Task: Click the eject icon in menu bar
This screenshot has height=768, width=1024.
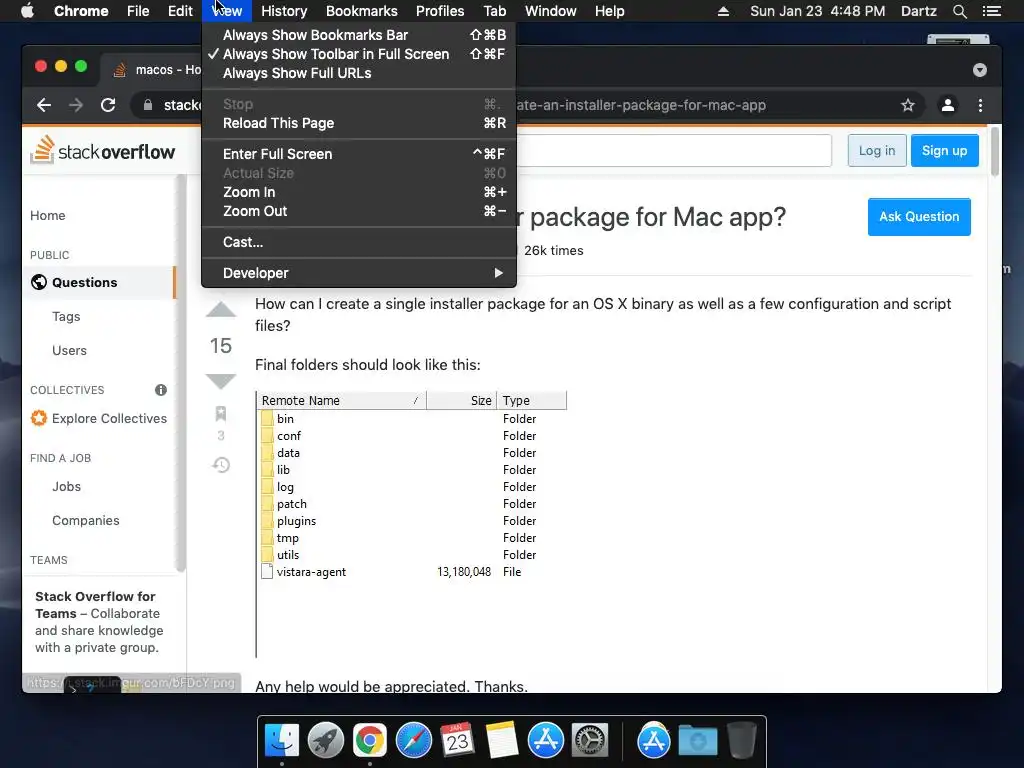Action: (723, 11)
